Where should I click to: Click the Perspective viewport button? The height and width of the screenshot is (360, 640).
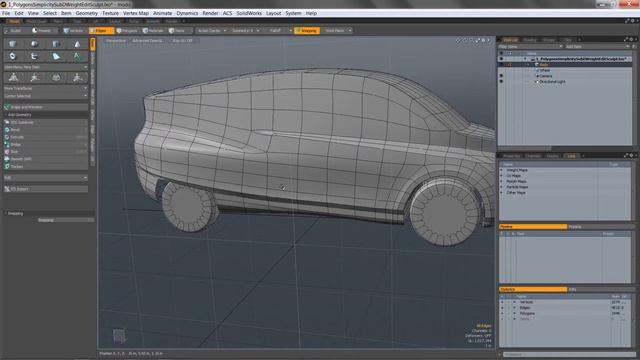click(x=116, y=41)
